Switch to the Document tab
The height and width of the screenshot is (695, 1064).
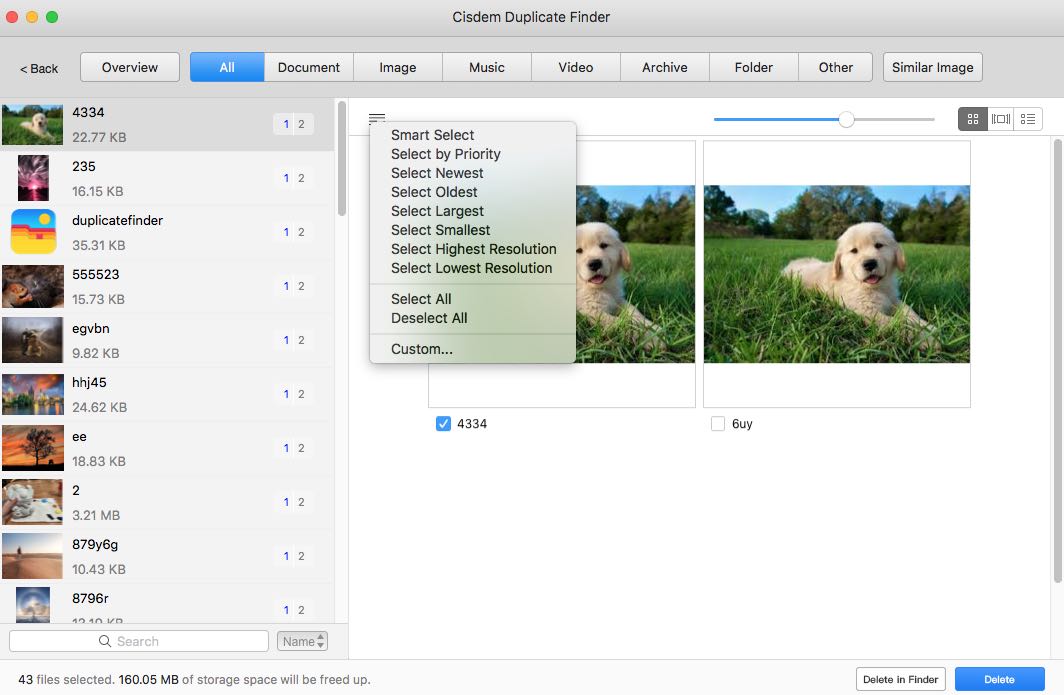tap(309, 67)
